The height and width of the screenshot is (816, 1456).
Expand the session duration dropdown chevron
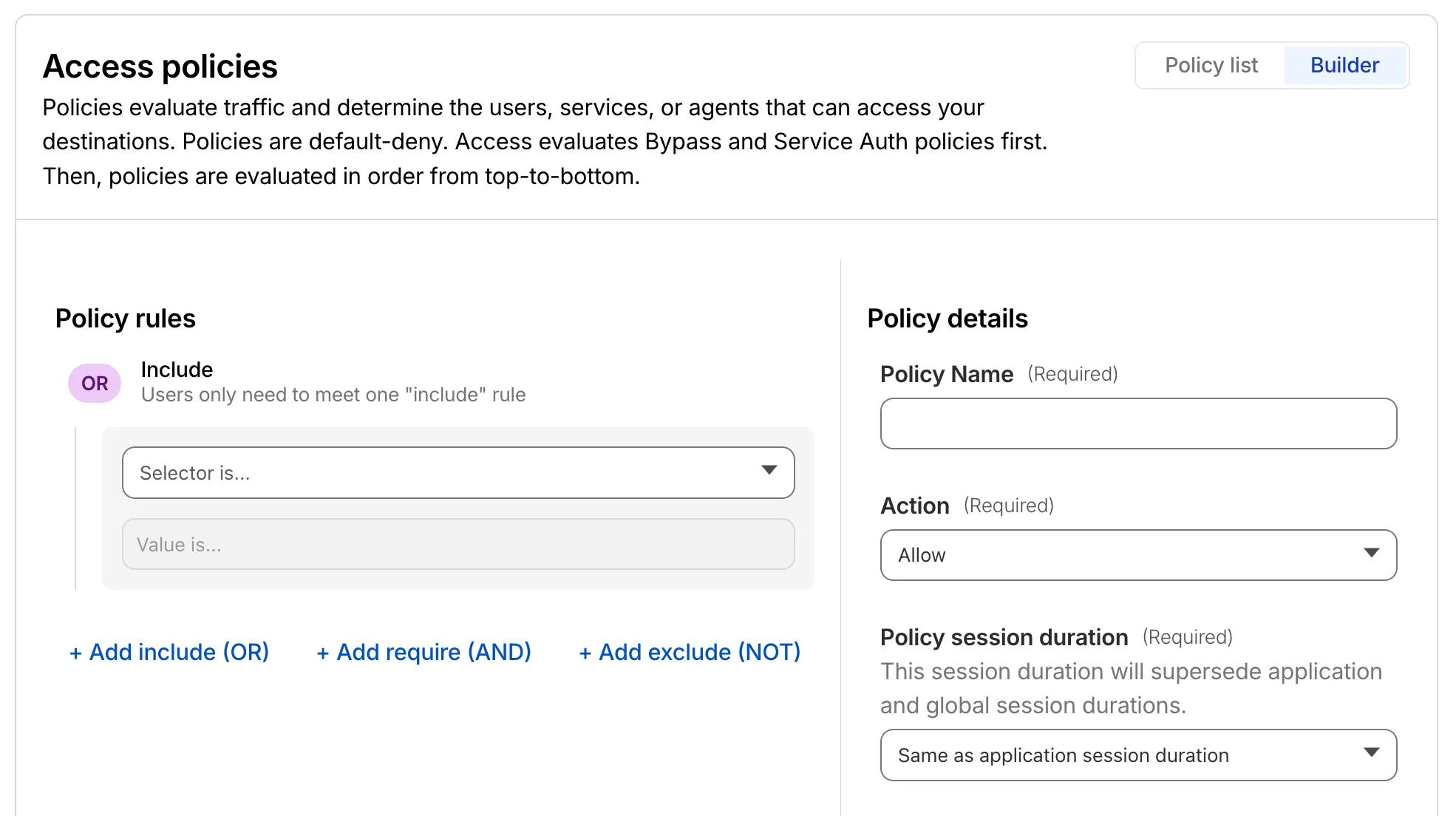(1372, 752)
